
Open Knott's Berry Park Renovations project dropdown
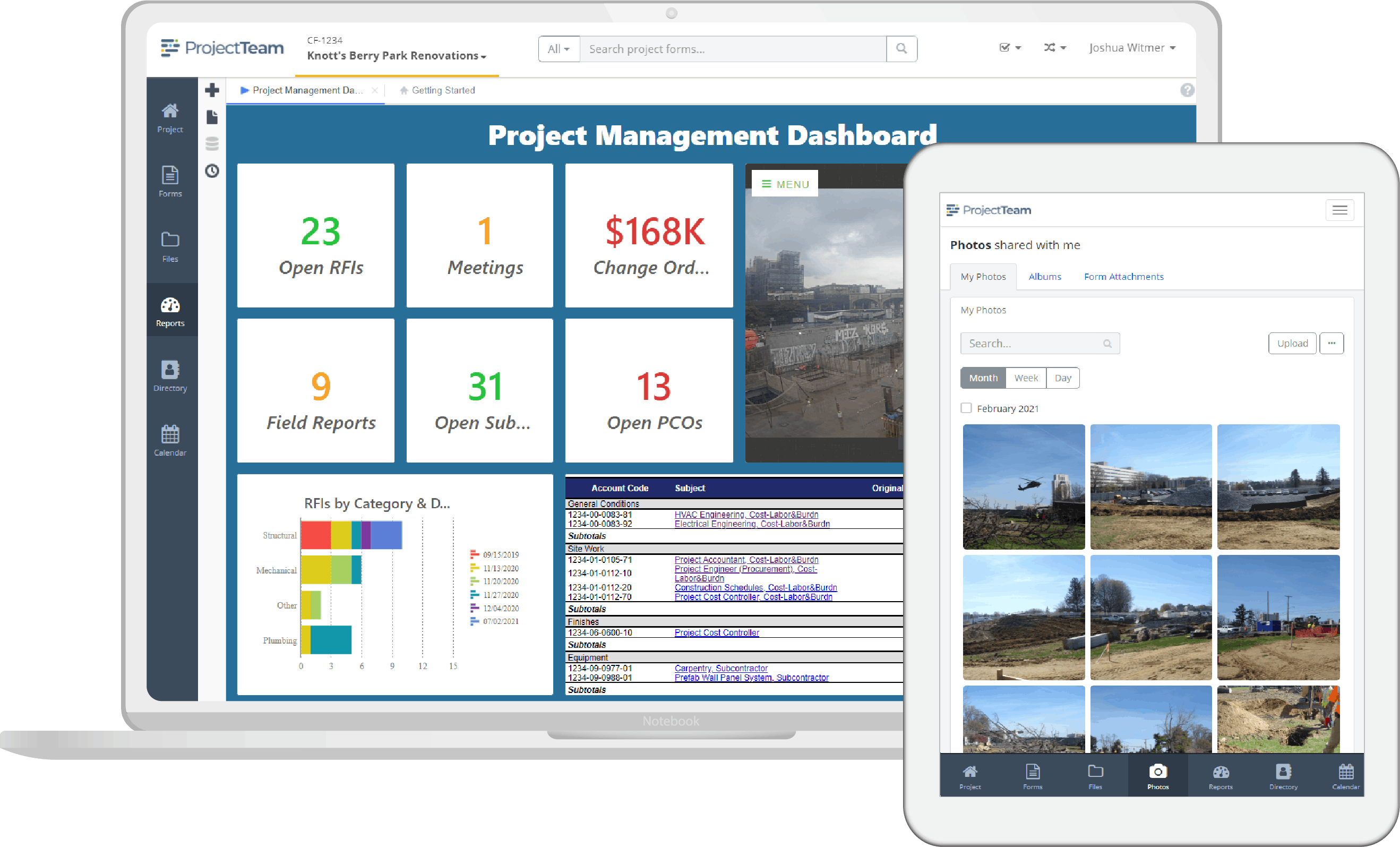(x=396, y=56)
